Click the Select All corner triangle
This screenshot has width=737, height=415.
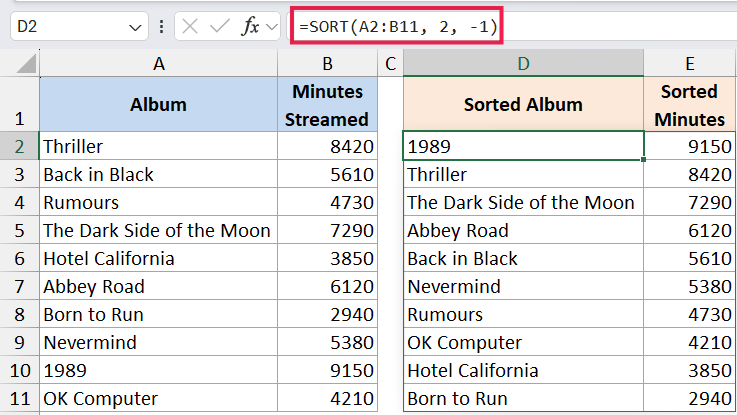[x=26, y=64]
